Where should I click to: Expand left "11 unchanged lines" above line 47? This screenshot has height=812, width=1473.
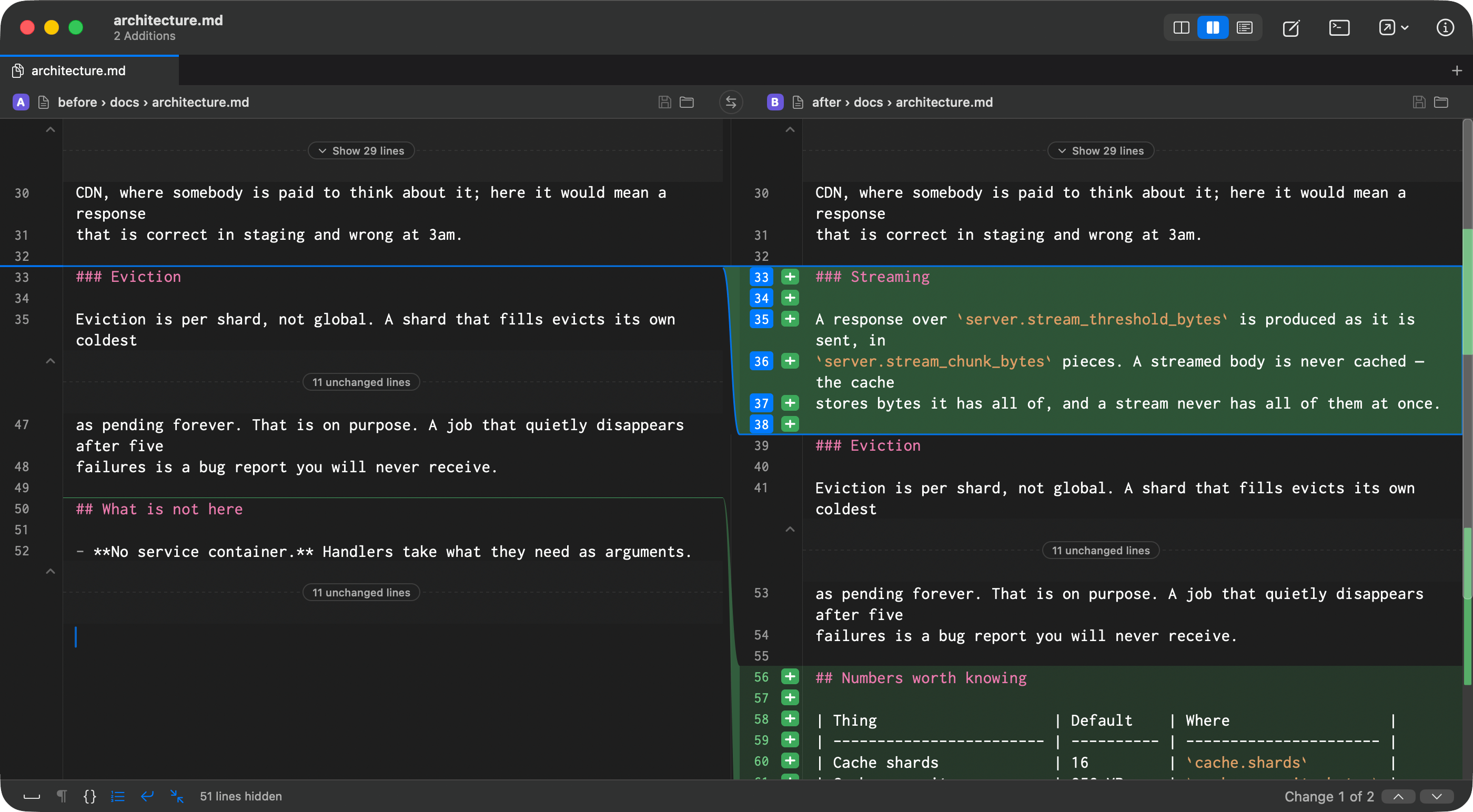pos(361,382)
